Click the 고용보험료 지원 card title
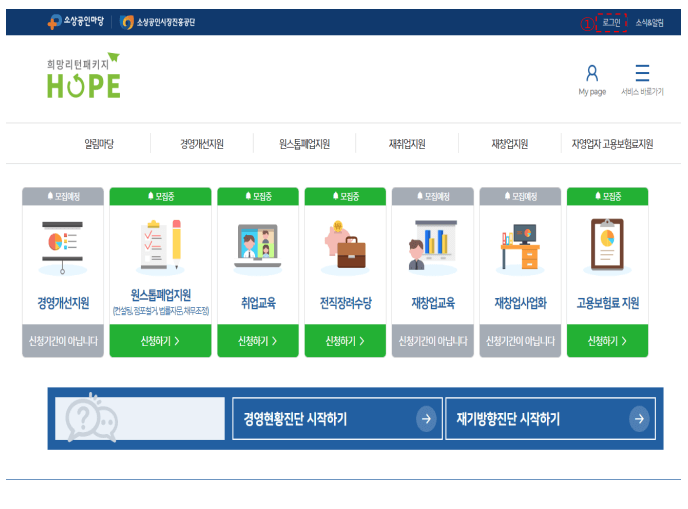 coord(608,303)
